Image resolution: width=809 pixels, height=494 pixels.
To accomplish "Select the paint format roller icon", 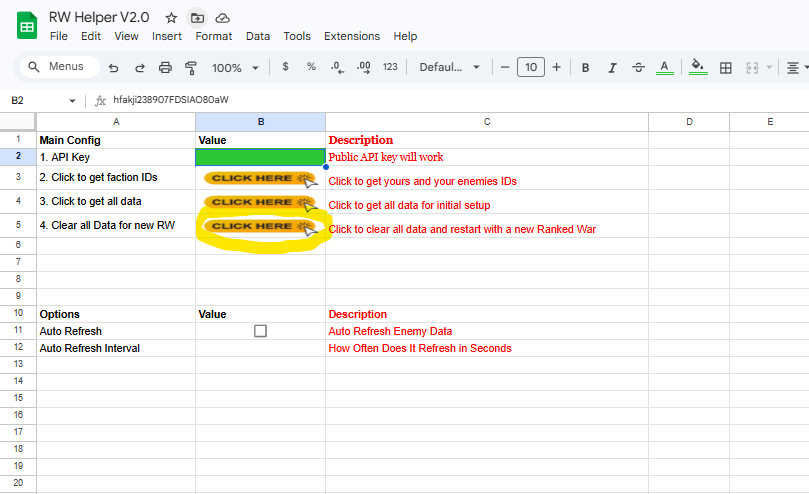I will pyautogui.click(x=191, y=67).
